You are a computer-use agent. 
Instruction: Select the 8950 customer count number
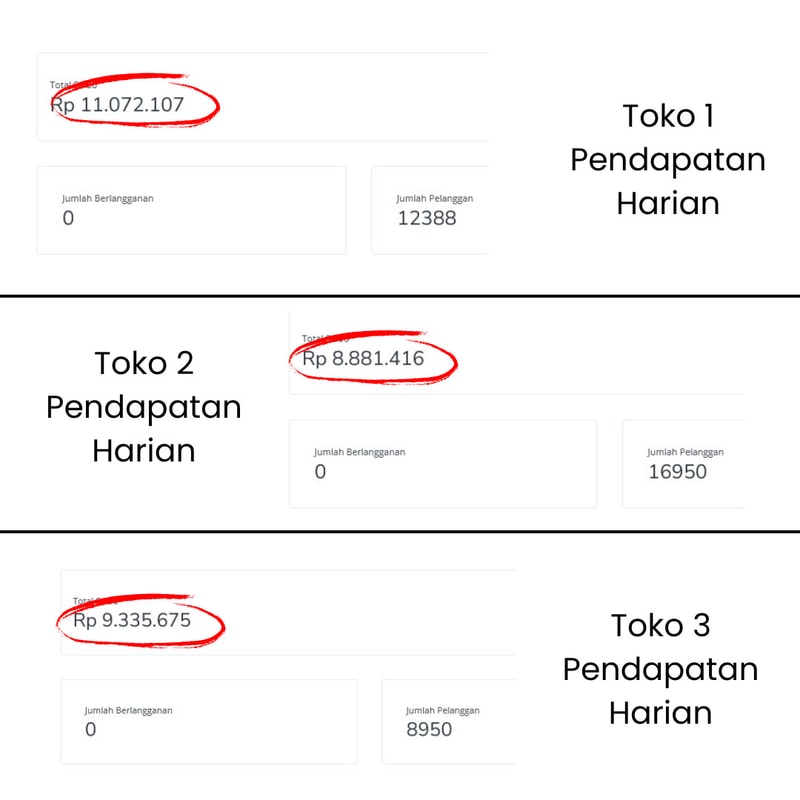point(429,730)
